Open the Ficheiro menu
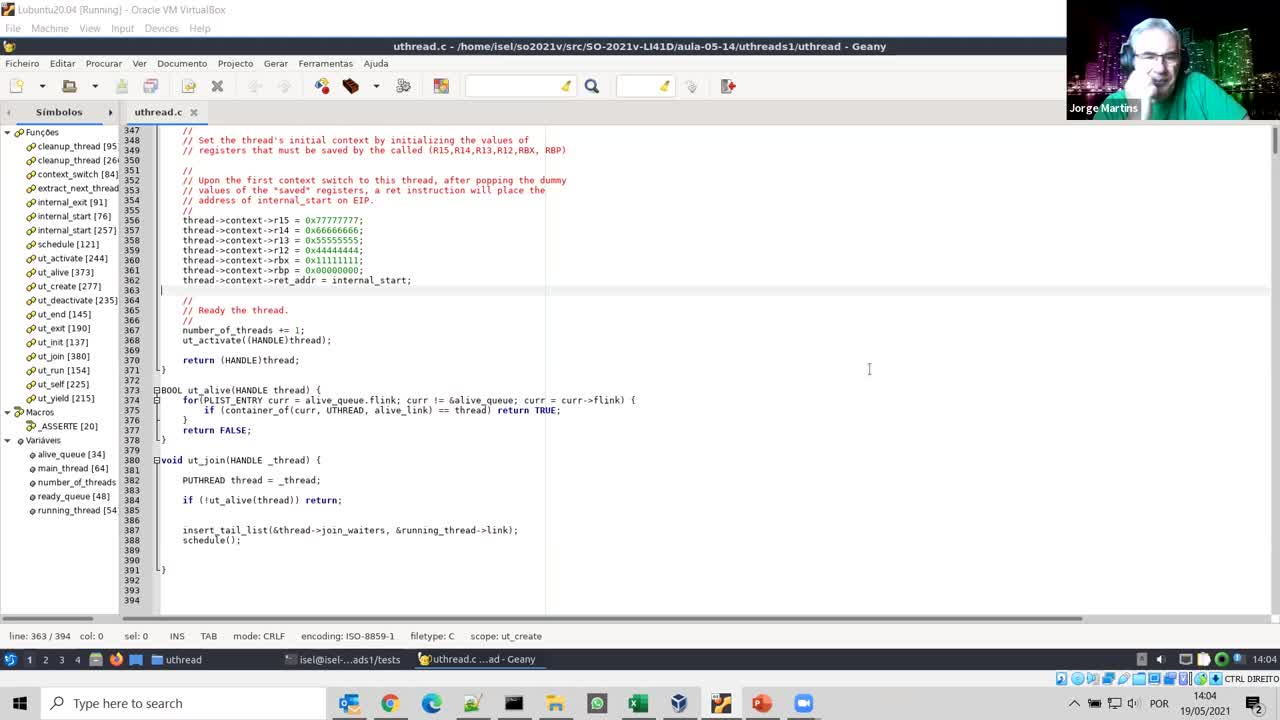 pyautogui.click(x=22, y=63)
